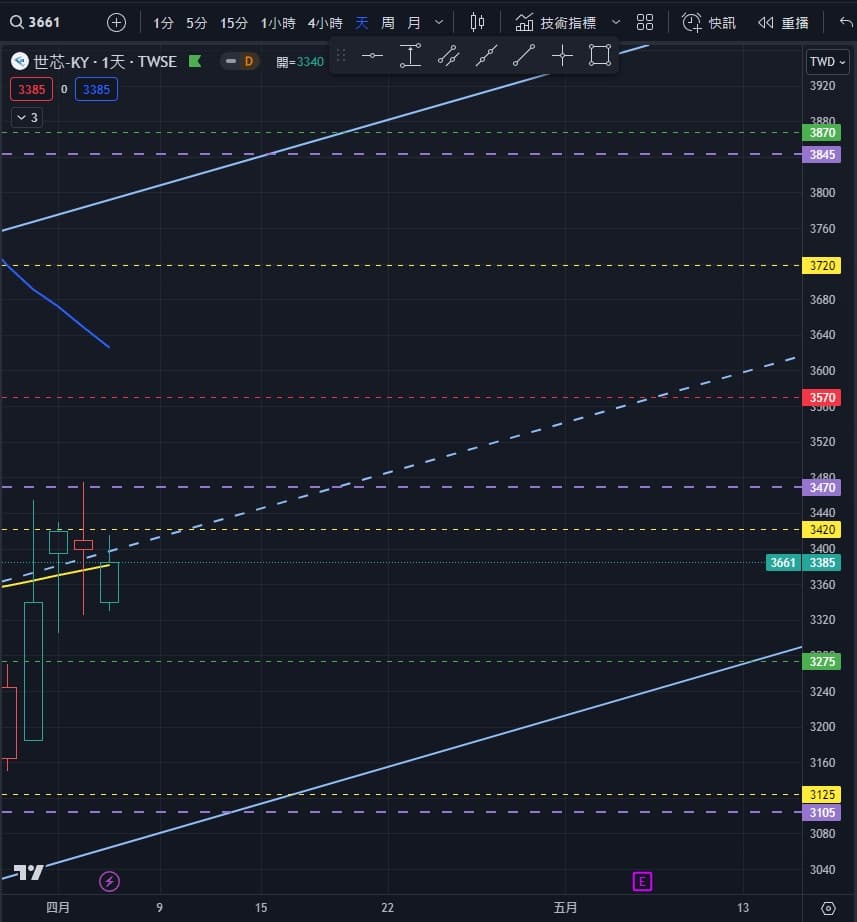Click the purple E earnings marker
The width and height of the screenshot is (857, 922).
click(642, 881)
